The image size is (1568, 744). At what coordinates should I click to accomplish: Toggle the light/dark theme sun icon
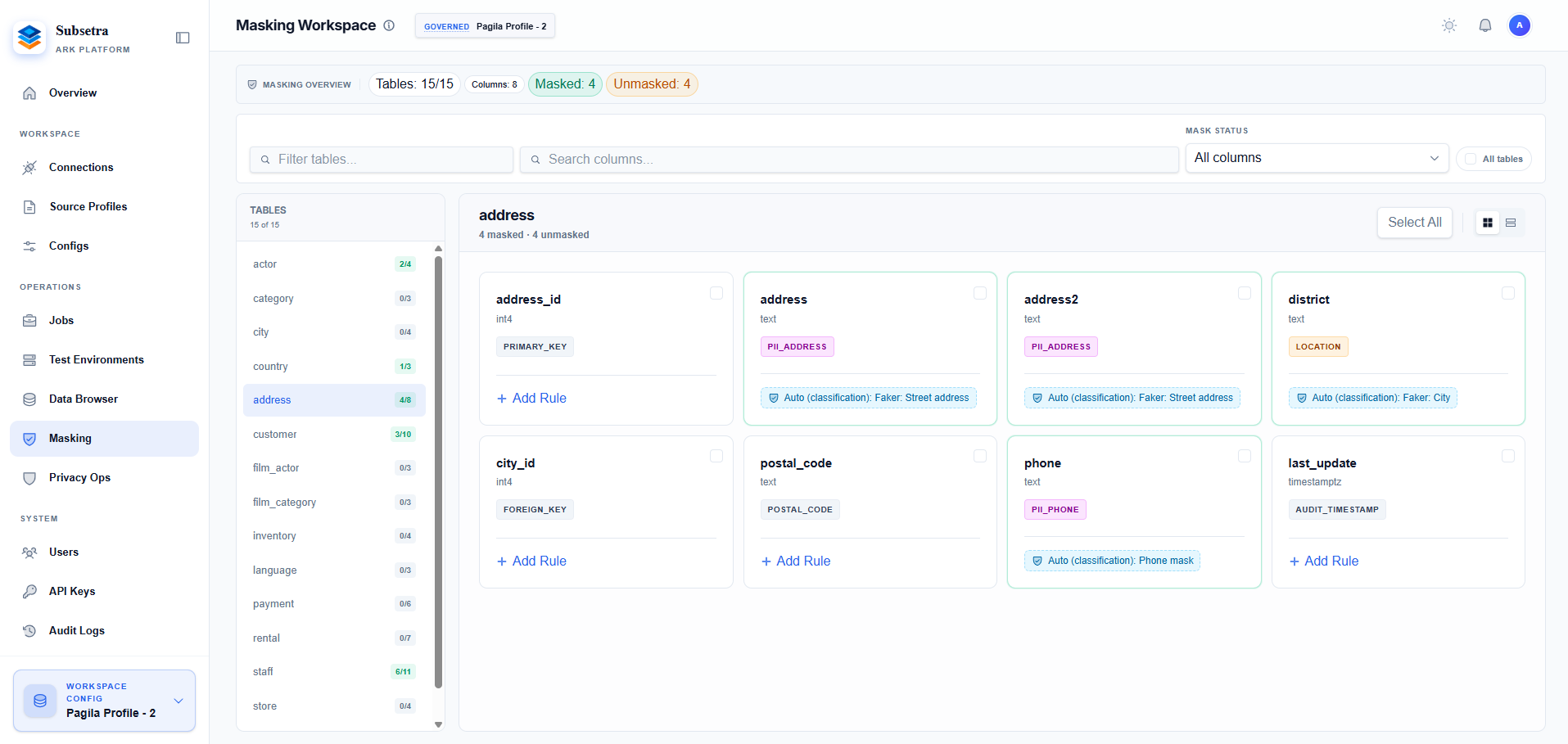point(1449,25)
